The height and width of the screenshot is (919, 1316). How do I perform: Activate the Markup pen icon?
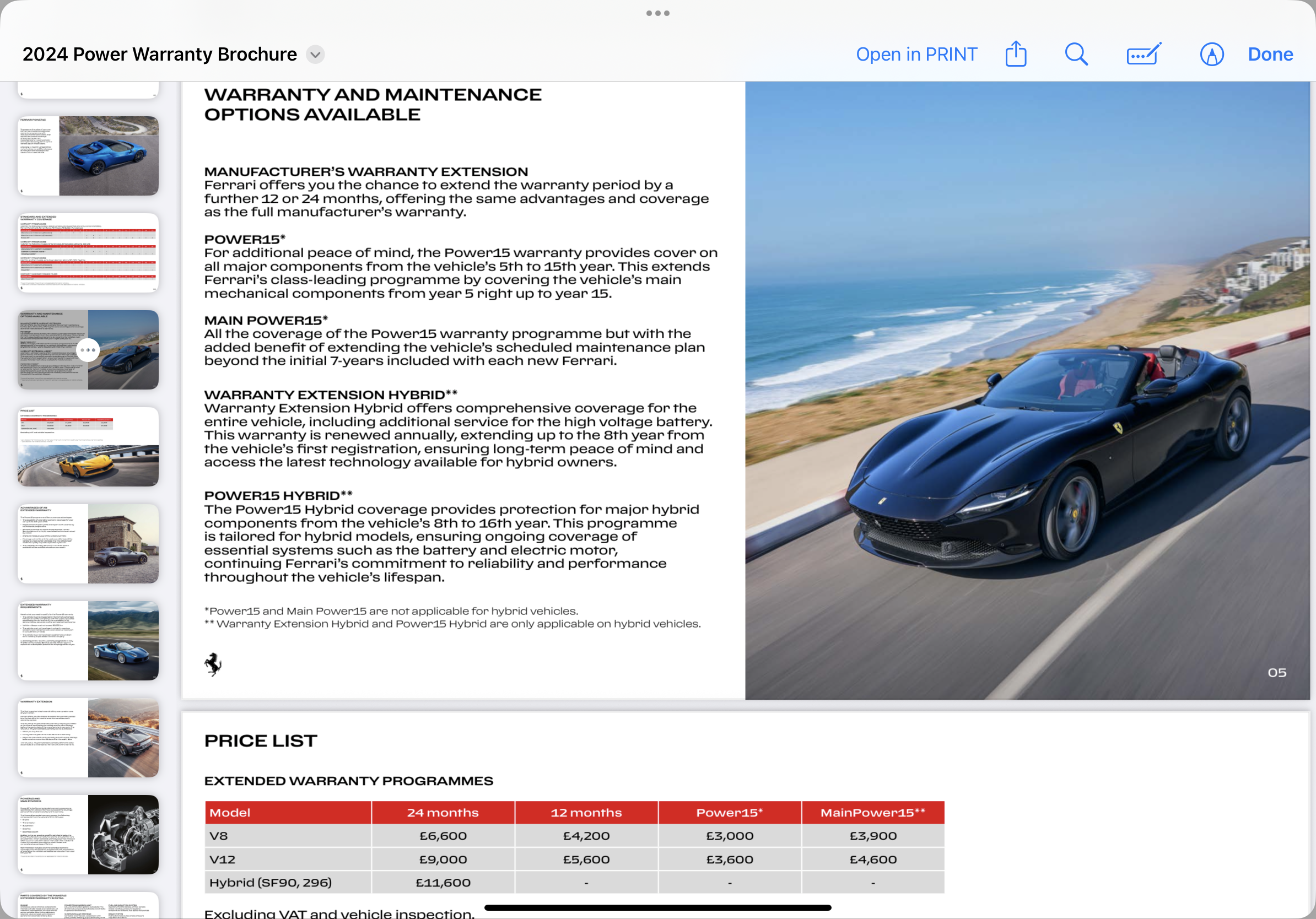coord(1212,55)
